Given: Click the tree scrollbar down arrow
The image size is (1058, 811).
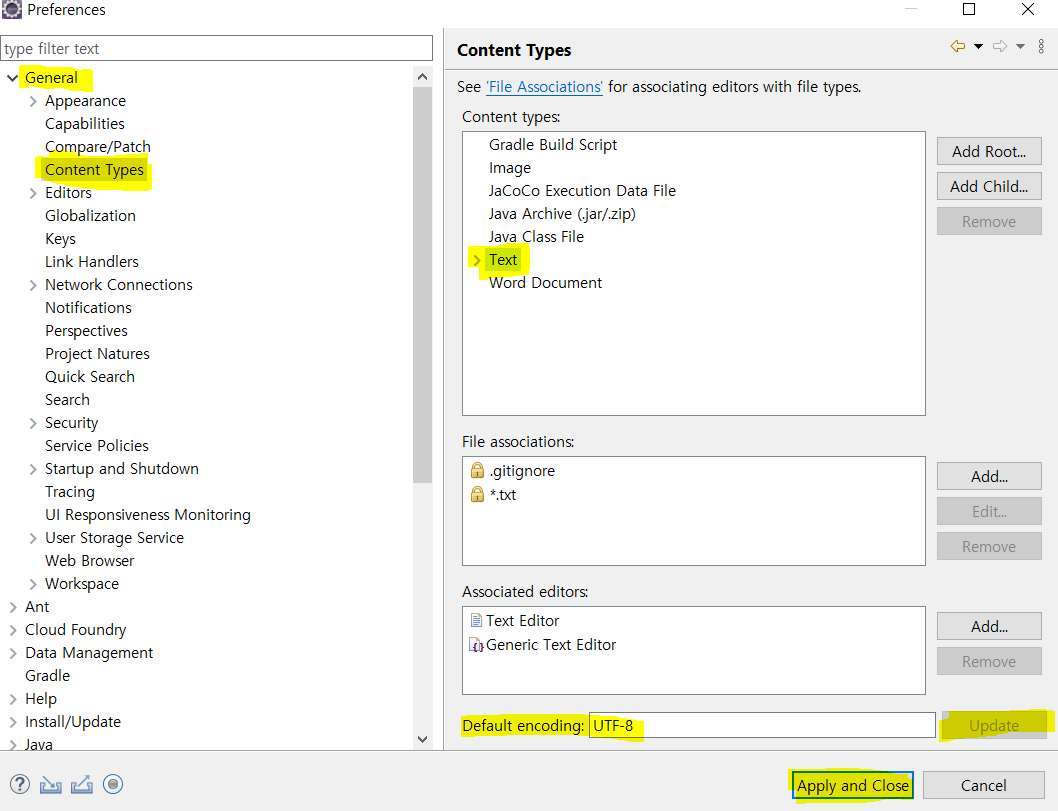Looking at the screenshot, I should (x=422, y=739).
